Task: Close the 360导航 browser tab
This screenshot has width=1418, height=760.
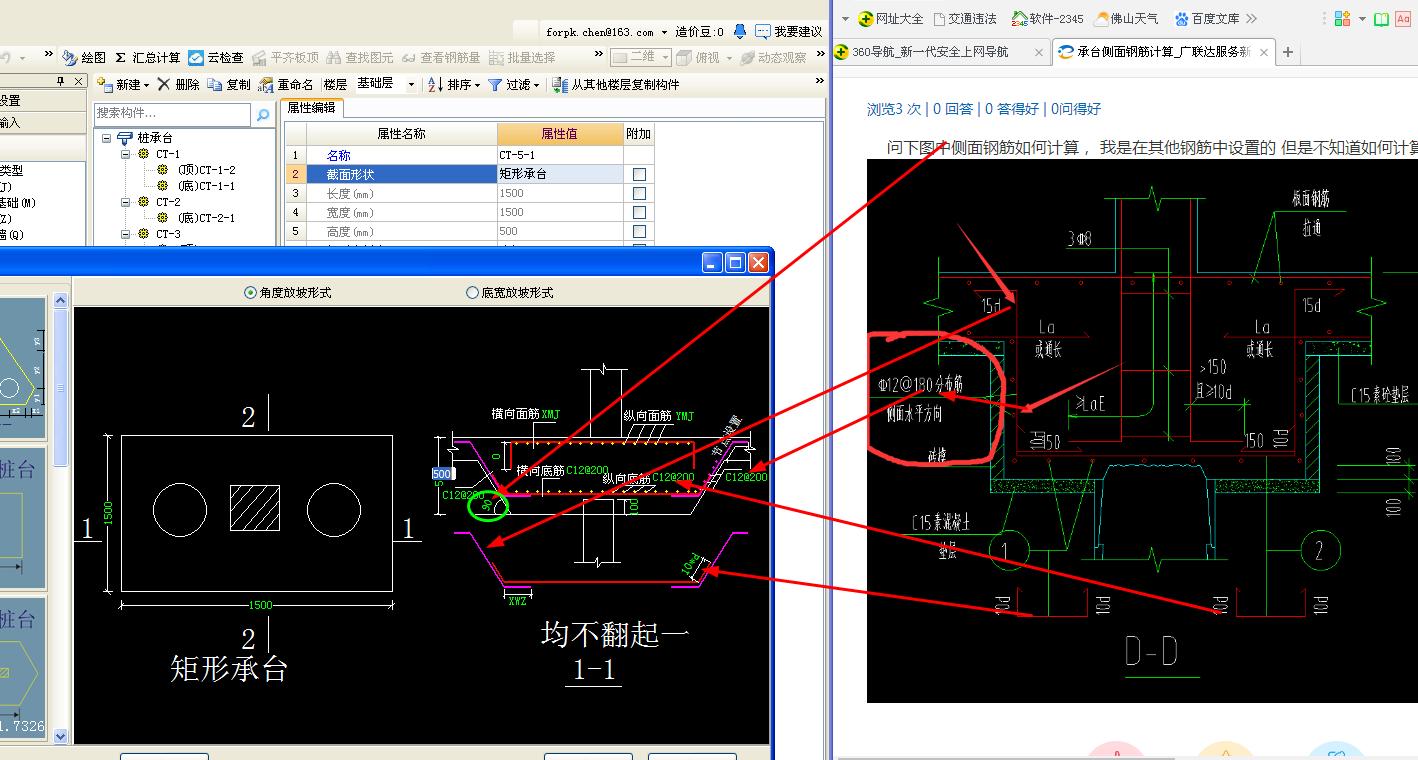Action: (1039, 52)
